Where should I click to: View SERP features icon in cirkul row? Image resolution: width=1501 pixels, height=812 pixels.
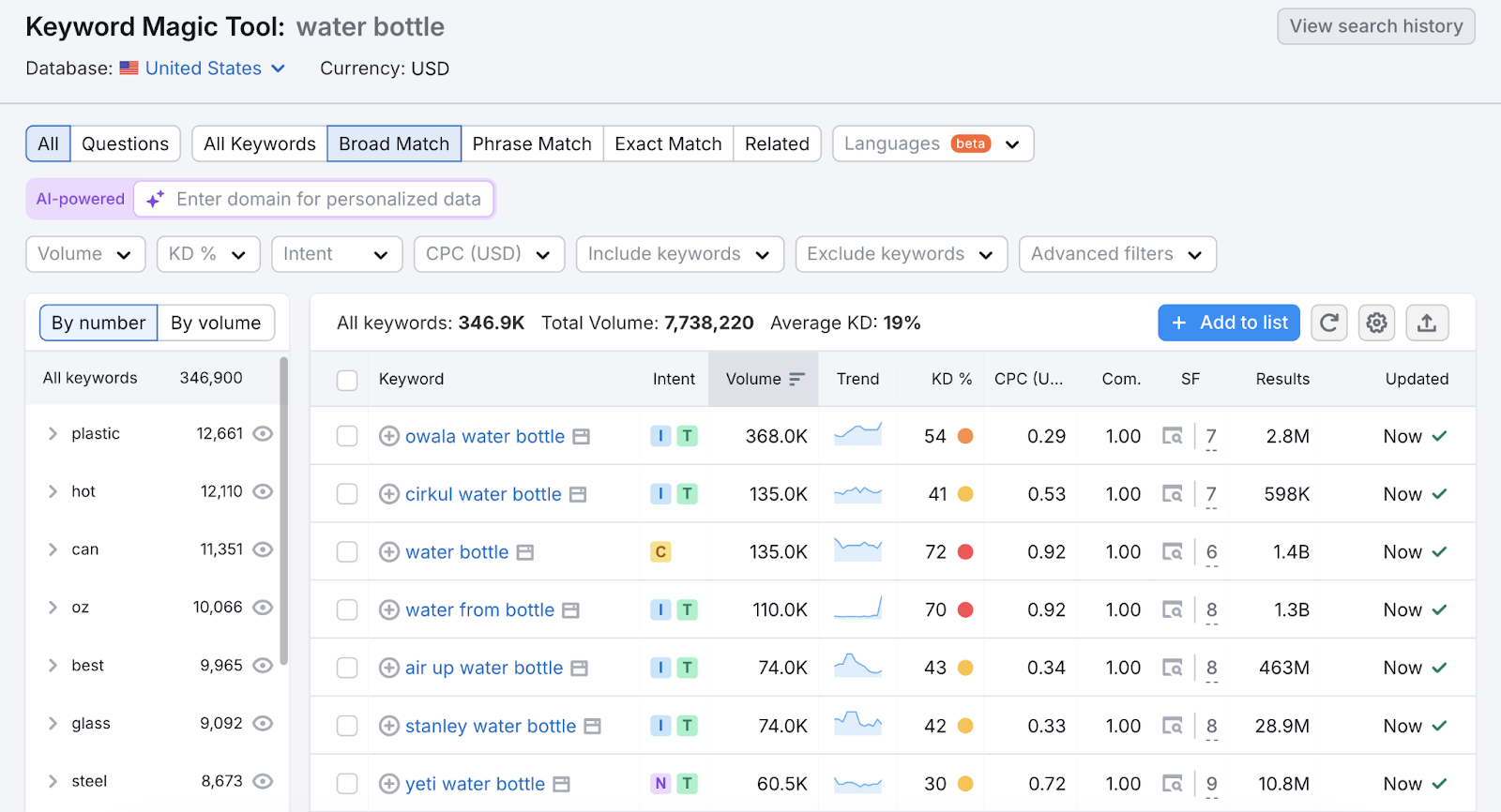coord(1173,494)
